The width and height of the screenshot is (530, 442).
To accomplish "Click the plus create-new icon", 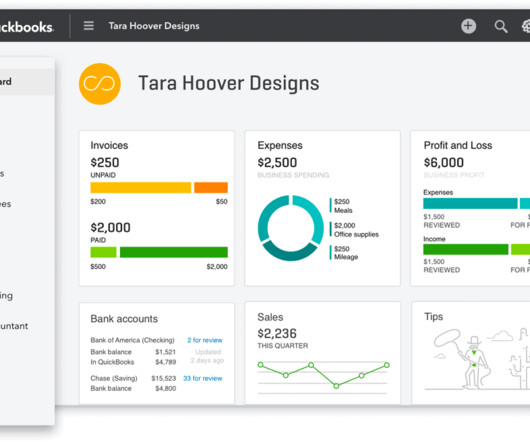I will (468, 26).
